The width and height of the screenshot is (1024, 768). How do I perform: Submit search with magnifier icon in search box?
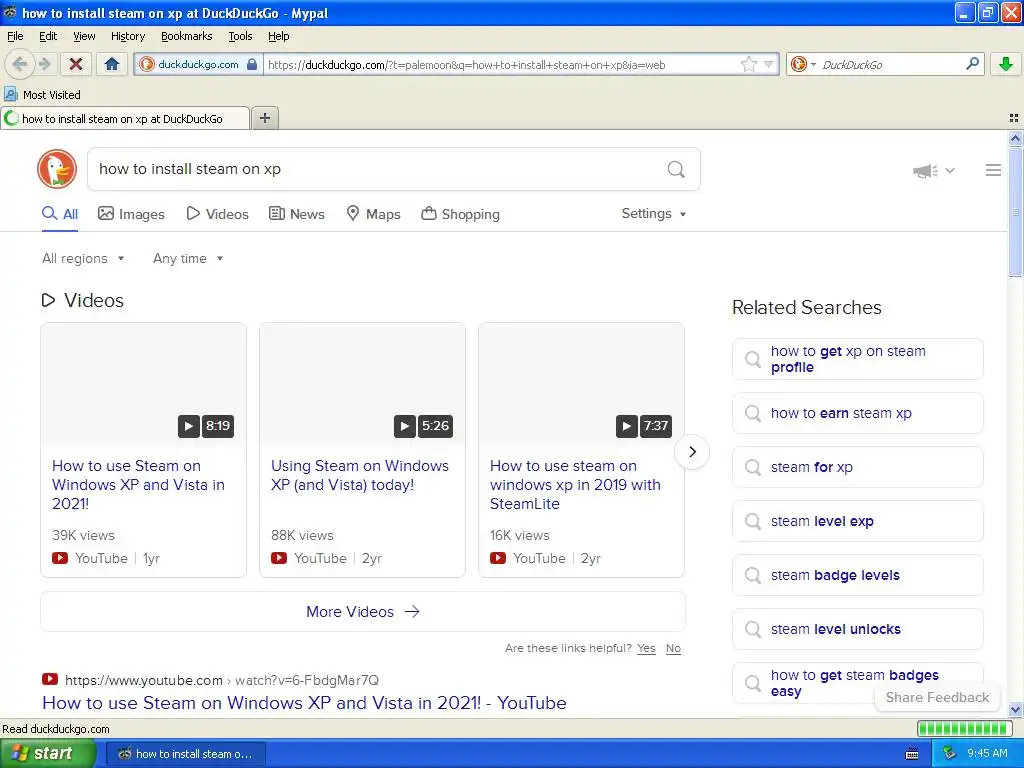tap(676, 169)
